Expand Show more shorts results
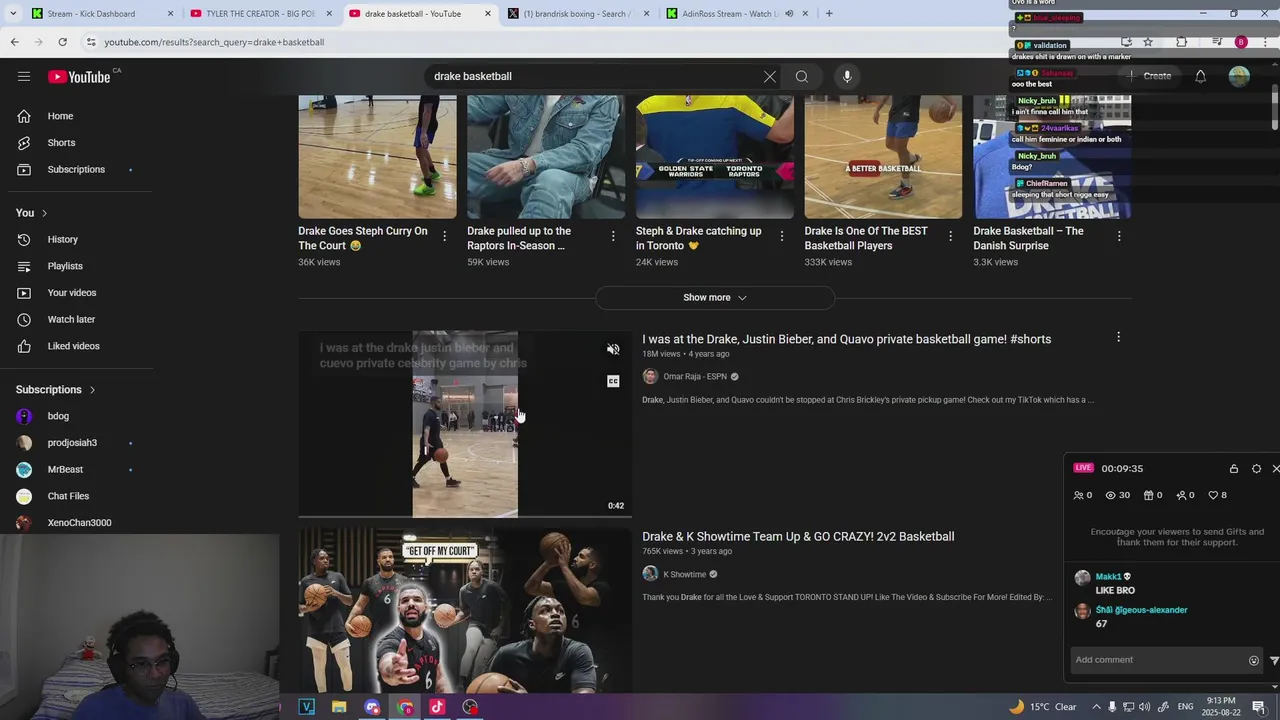Screen dimensions: 1280x720 coord(715,297)
